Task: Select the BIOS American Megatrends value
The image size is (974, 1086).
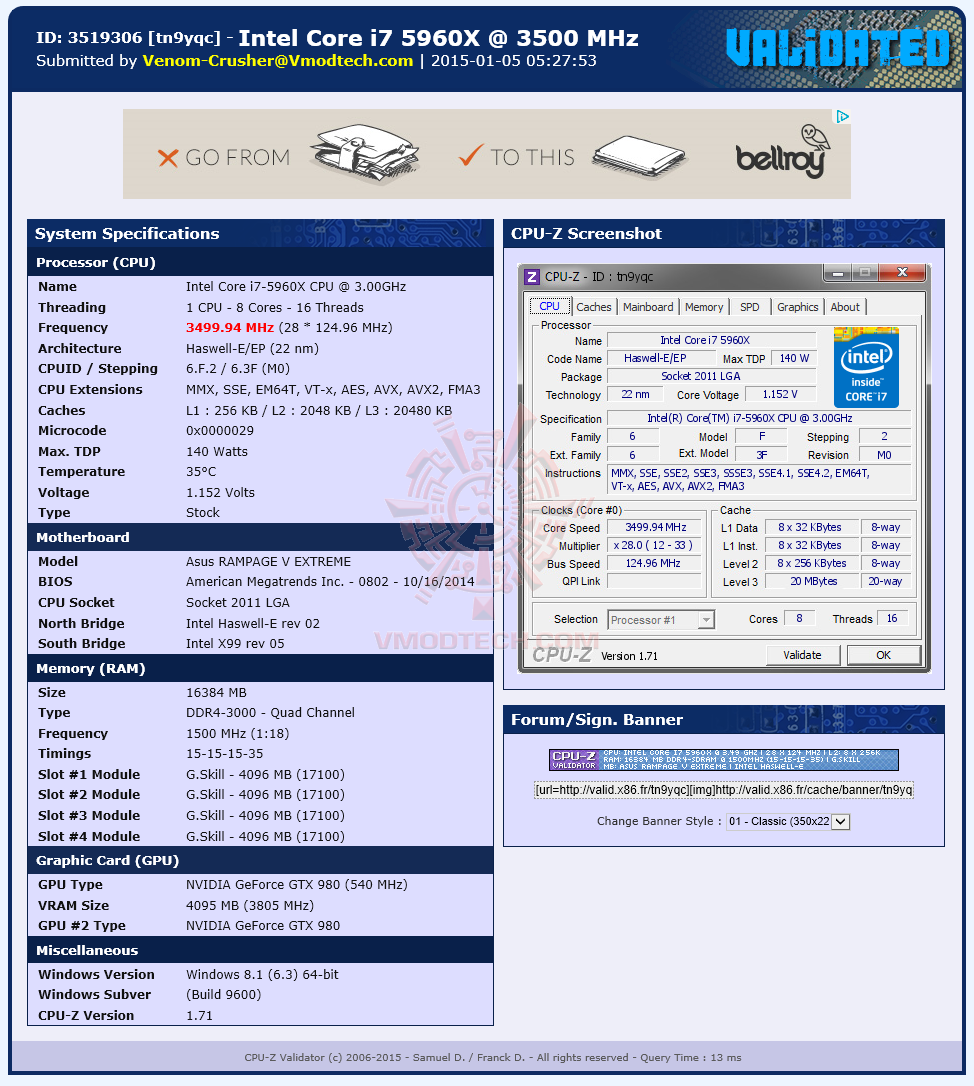Action: click(330, 582)
